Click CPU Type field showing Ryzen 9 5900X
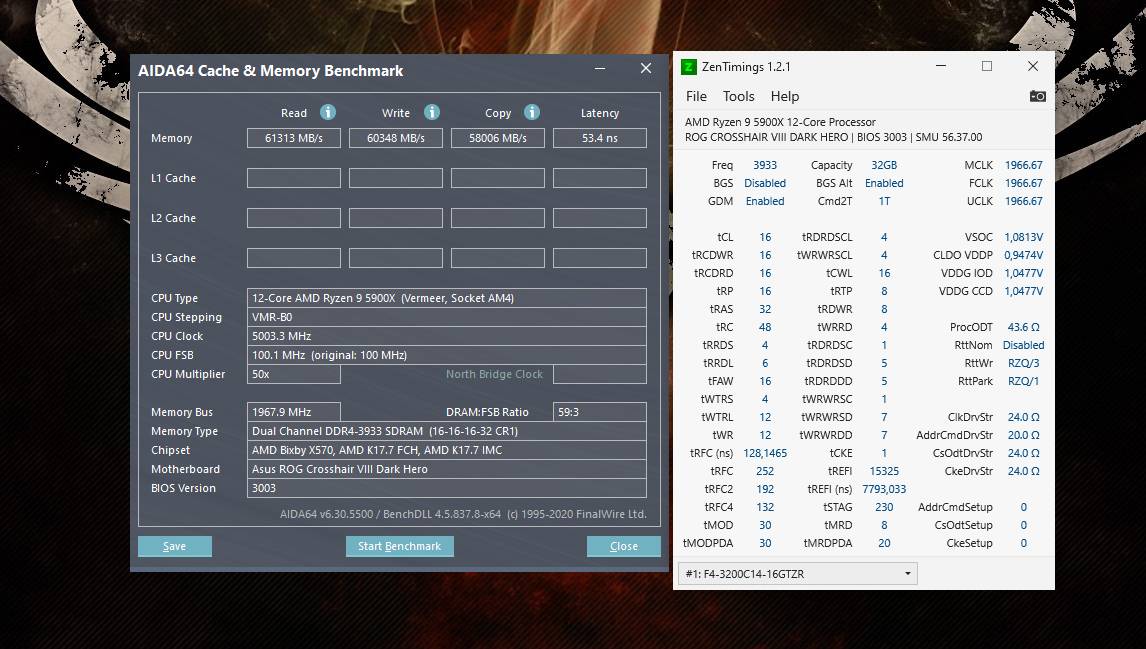 point(447,298)
